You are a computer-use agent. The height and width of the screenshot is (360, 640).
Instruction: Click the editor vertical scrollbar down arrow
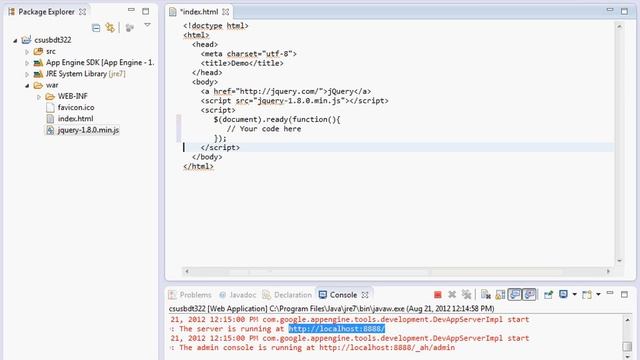pyautogui.click(x=619, y=260)
